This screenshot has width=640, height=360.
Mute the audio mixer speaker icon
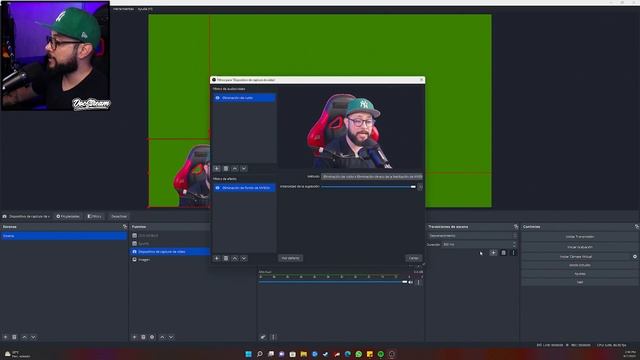(411, 282)
